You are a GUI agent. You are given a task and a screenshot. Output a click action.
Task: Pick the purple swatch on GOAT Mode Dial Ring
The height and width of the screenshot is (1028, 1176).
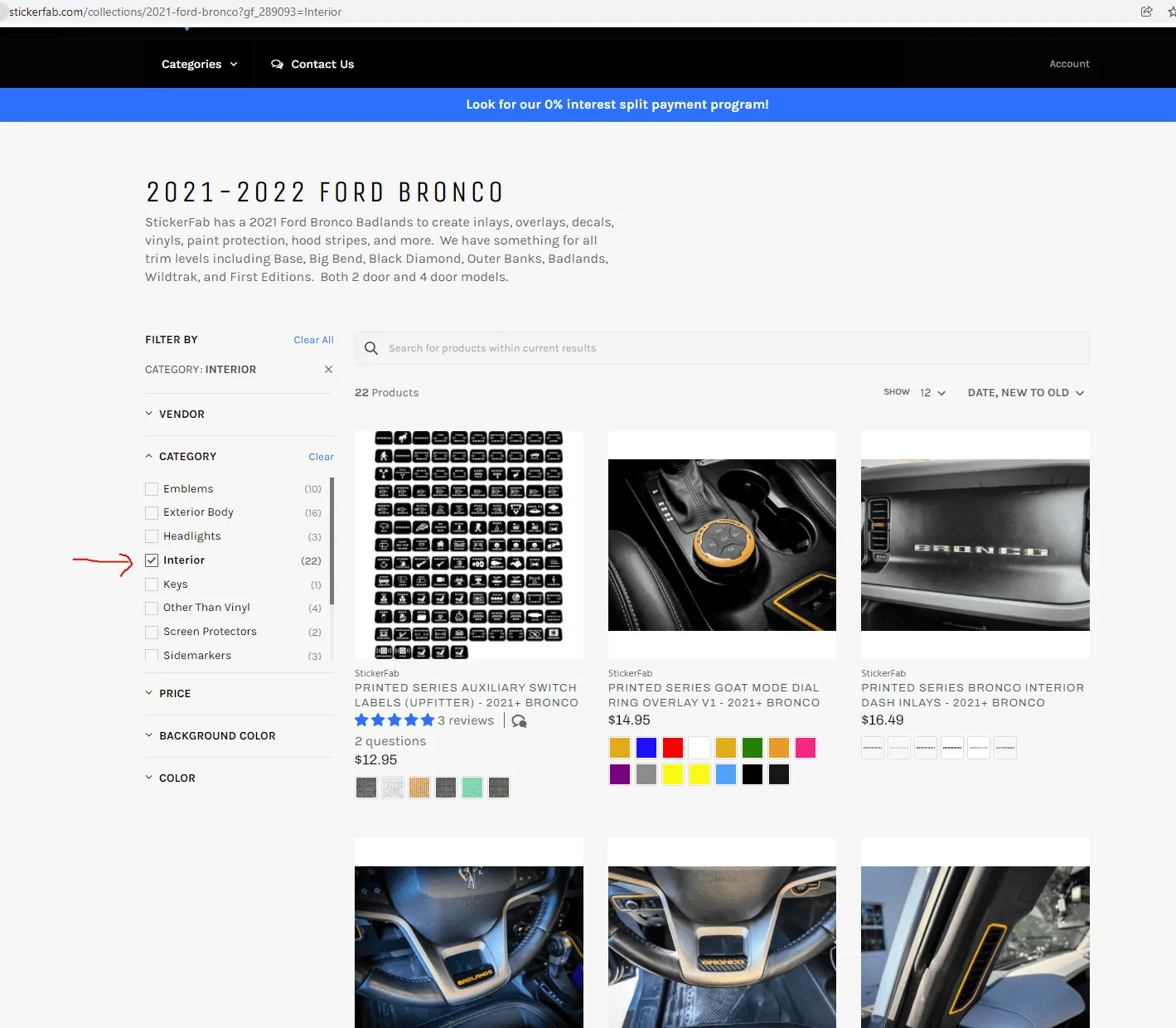tap(620, 774)
